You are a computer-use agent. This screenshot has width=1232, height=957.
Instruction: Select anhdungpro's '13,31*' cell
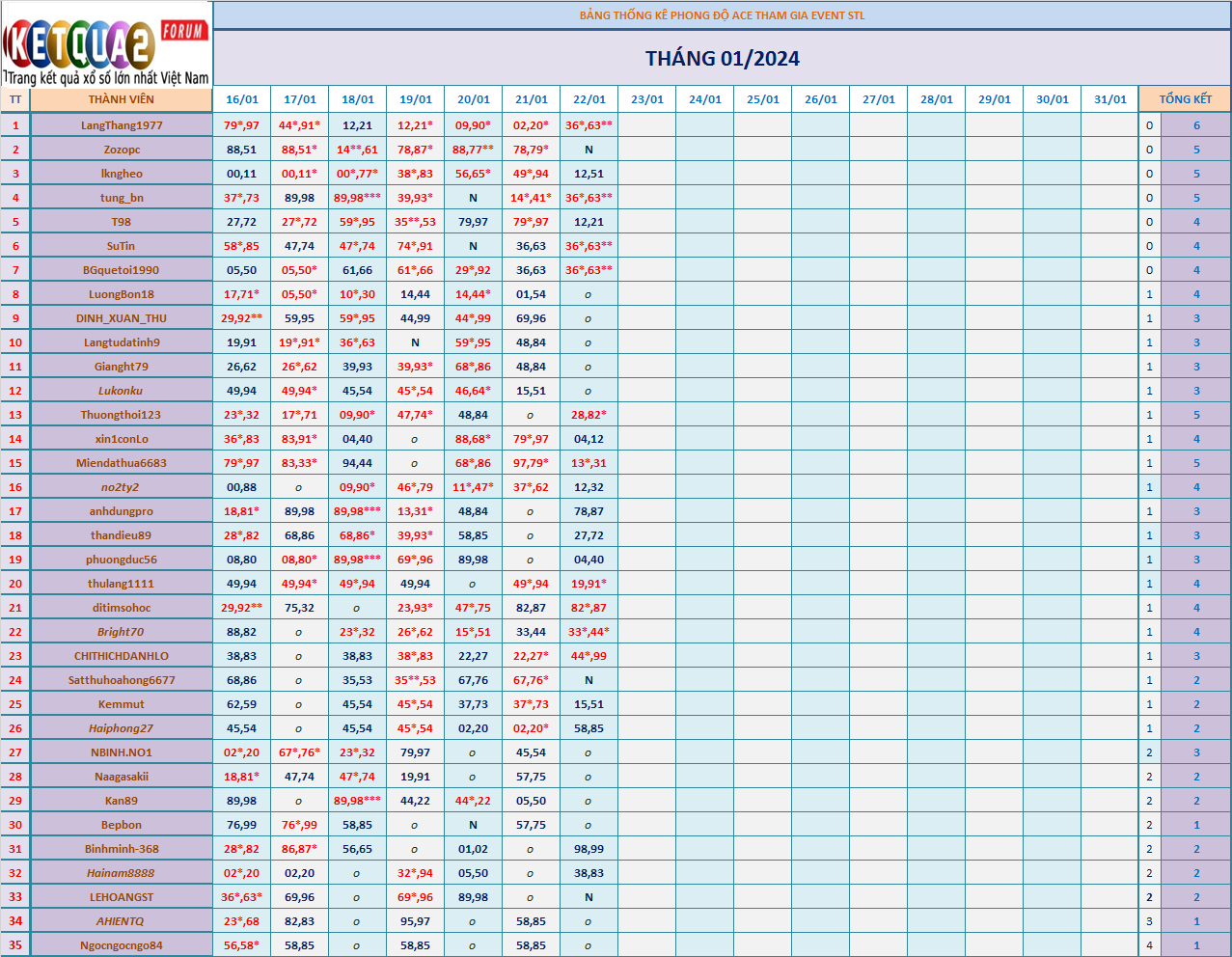pyautogui.click(x=416, y=511)
